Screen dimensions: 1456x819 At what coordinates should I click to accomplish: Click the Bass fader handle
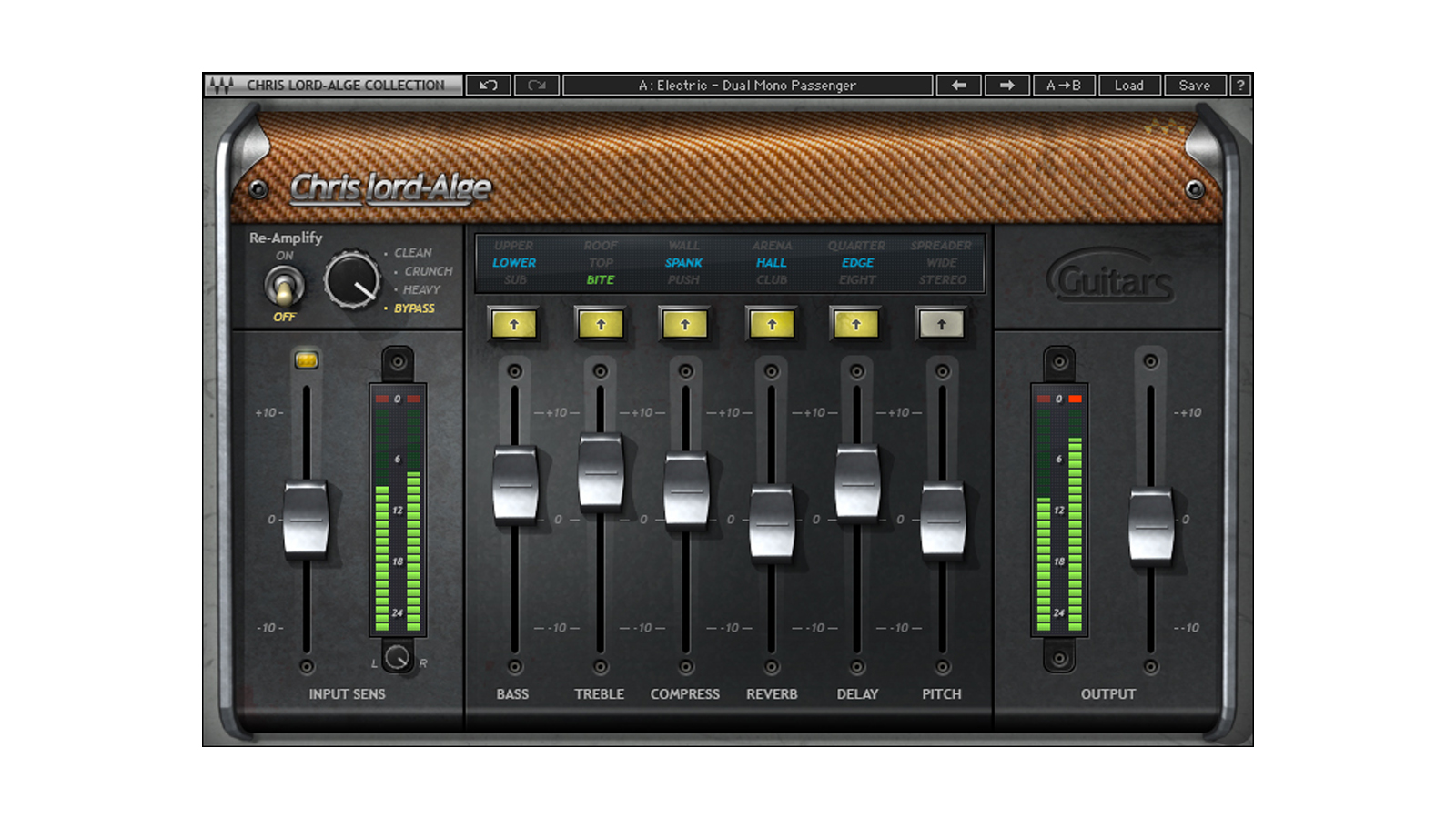pos(515,484)
